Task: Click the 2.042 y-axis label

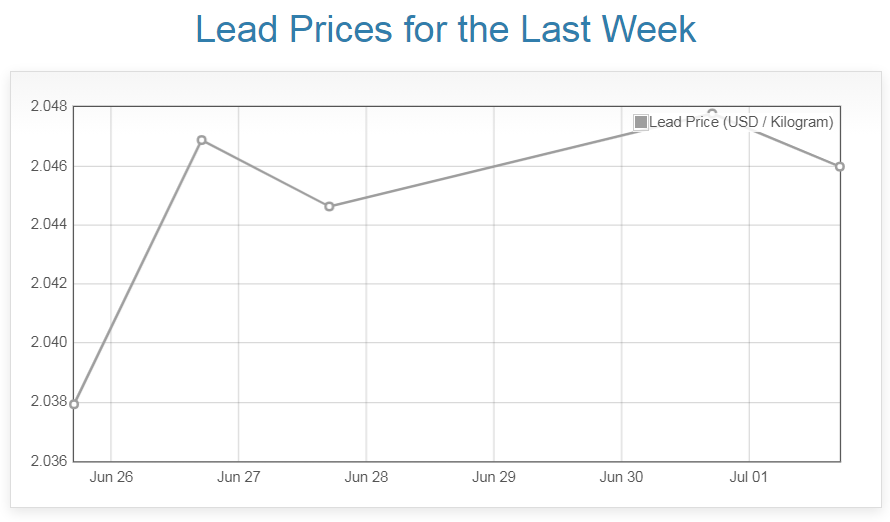Action: pos(48,283)
